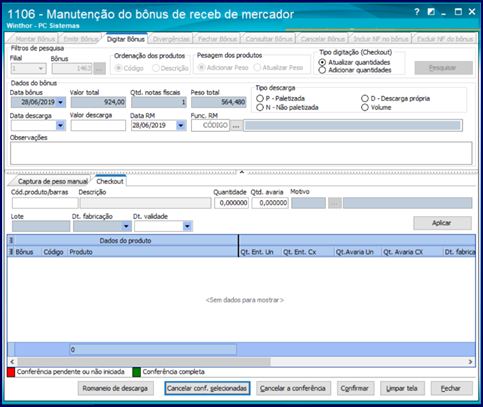Image resolution: width=483 pixels, height=407 pixels.
Task: Open Func. RM lookup ellipsis button
Action: pyautogui.click(x=236, y=126)
